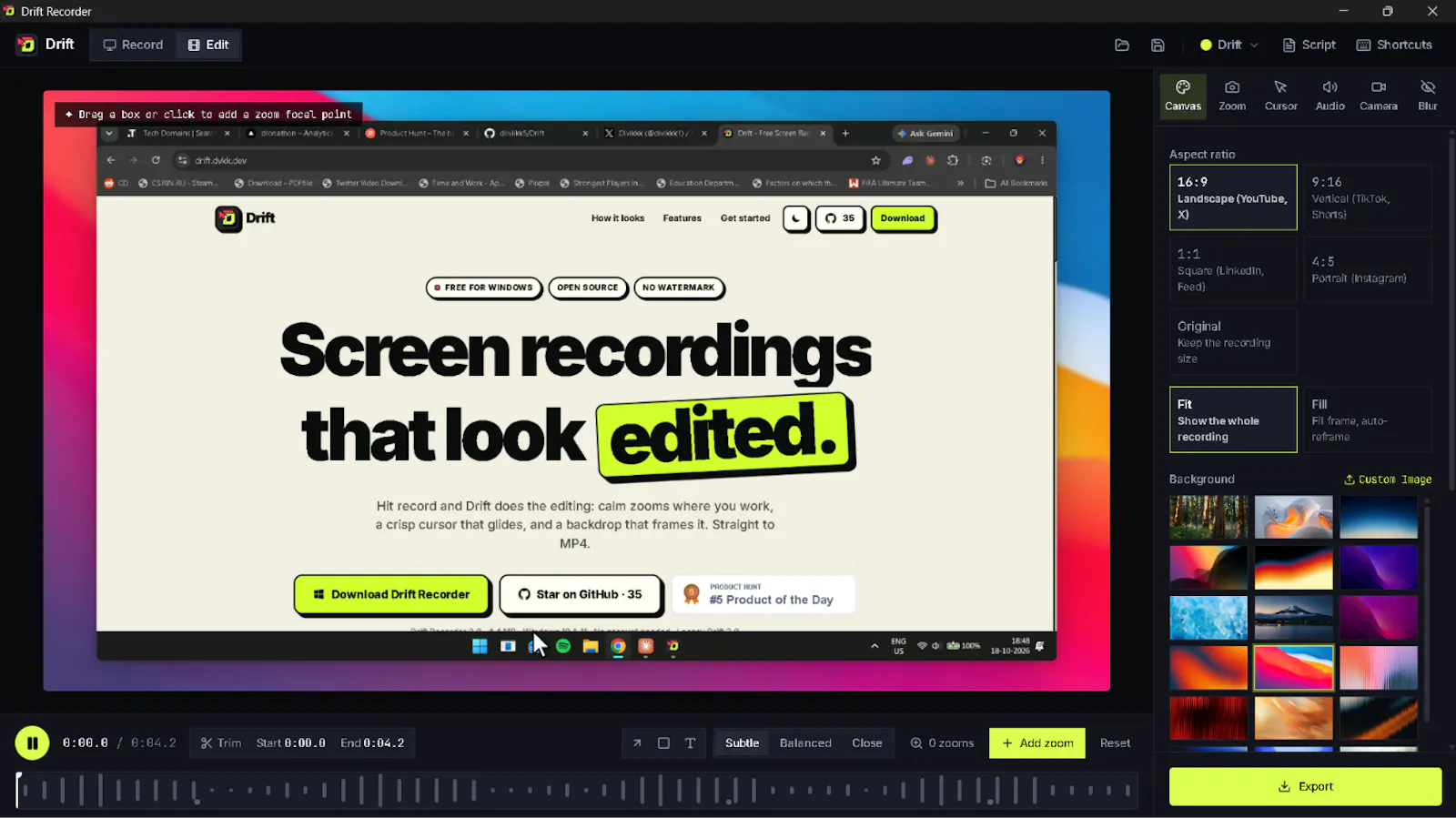Image resolution: width=1456 pixels, height=818 pixels.
Task: Switch to Edit mode
Action: point(208,45)
